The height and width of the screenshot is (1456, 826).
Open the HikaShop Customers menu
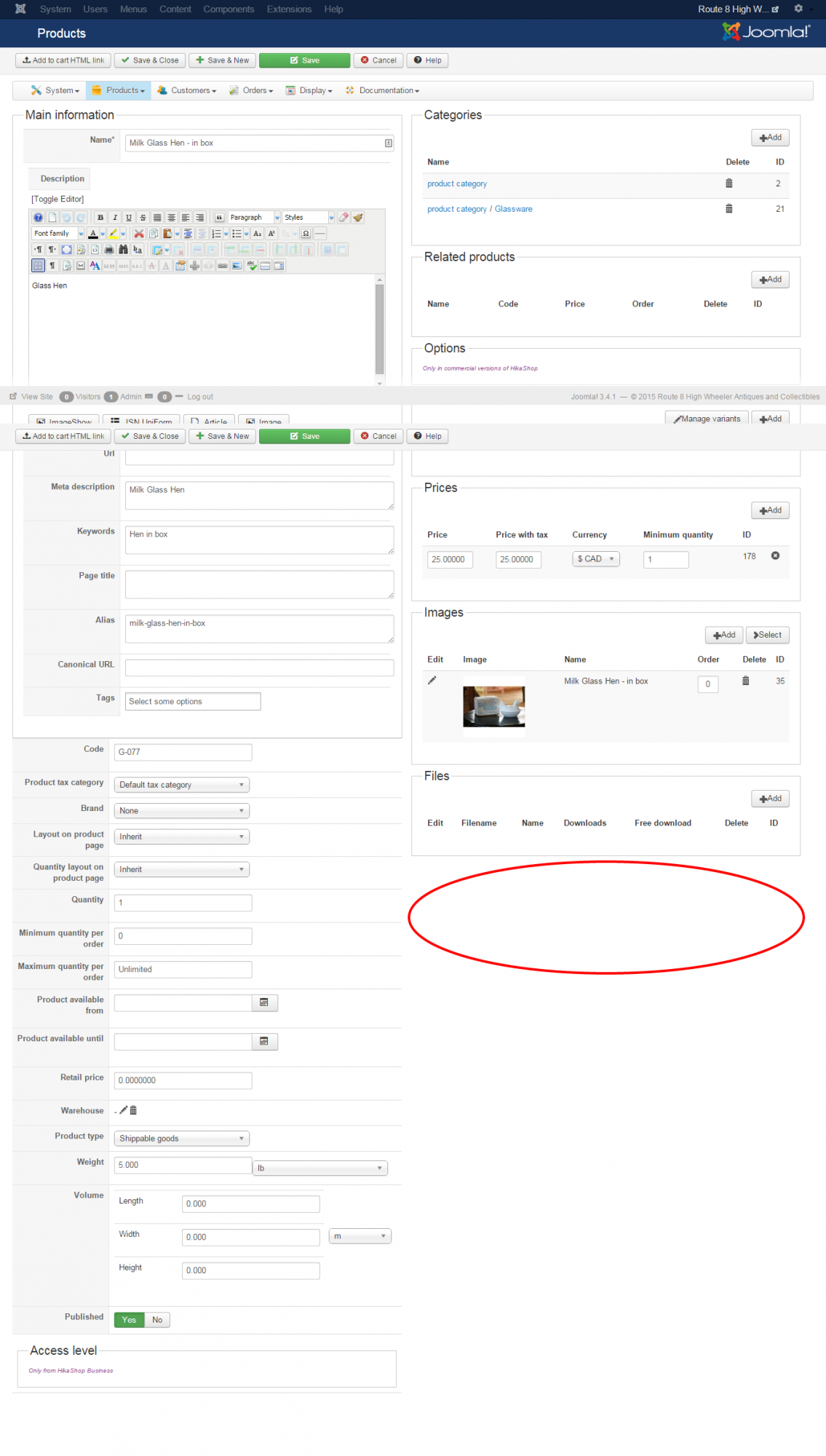(187, 90)
